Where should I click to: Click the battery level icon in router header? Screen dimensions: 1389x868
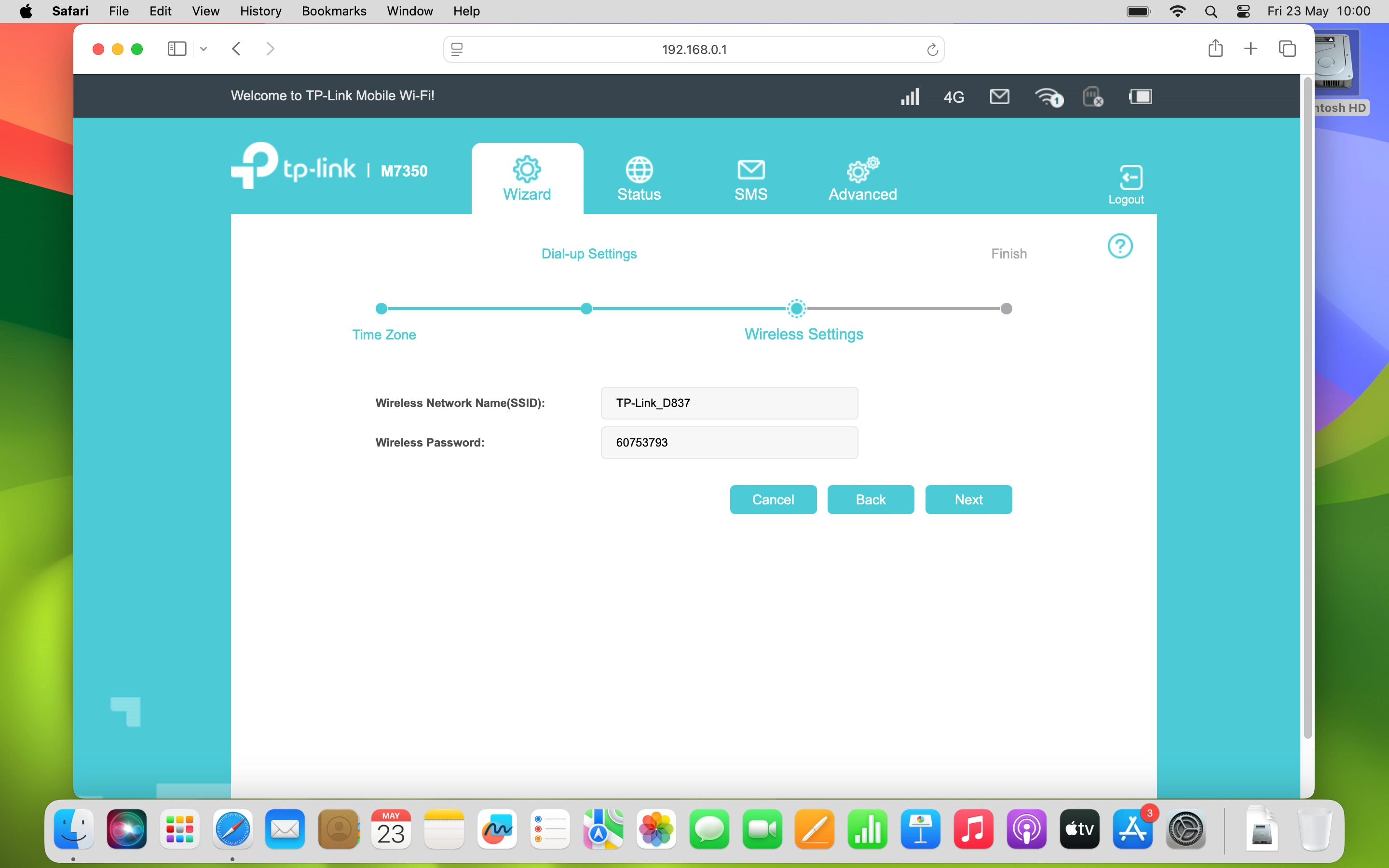click(x=1140, y=96)
